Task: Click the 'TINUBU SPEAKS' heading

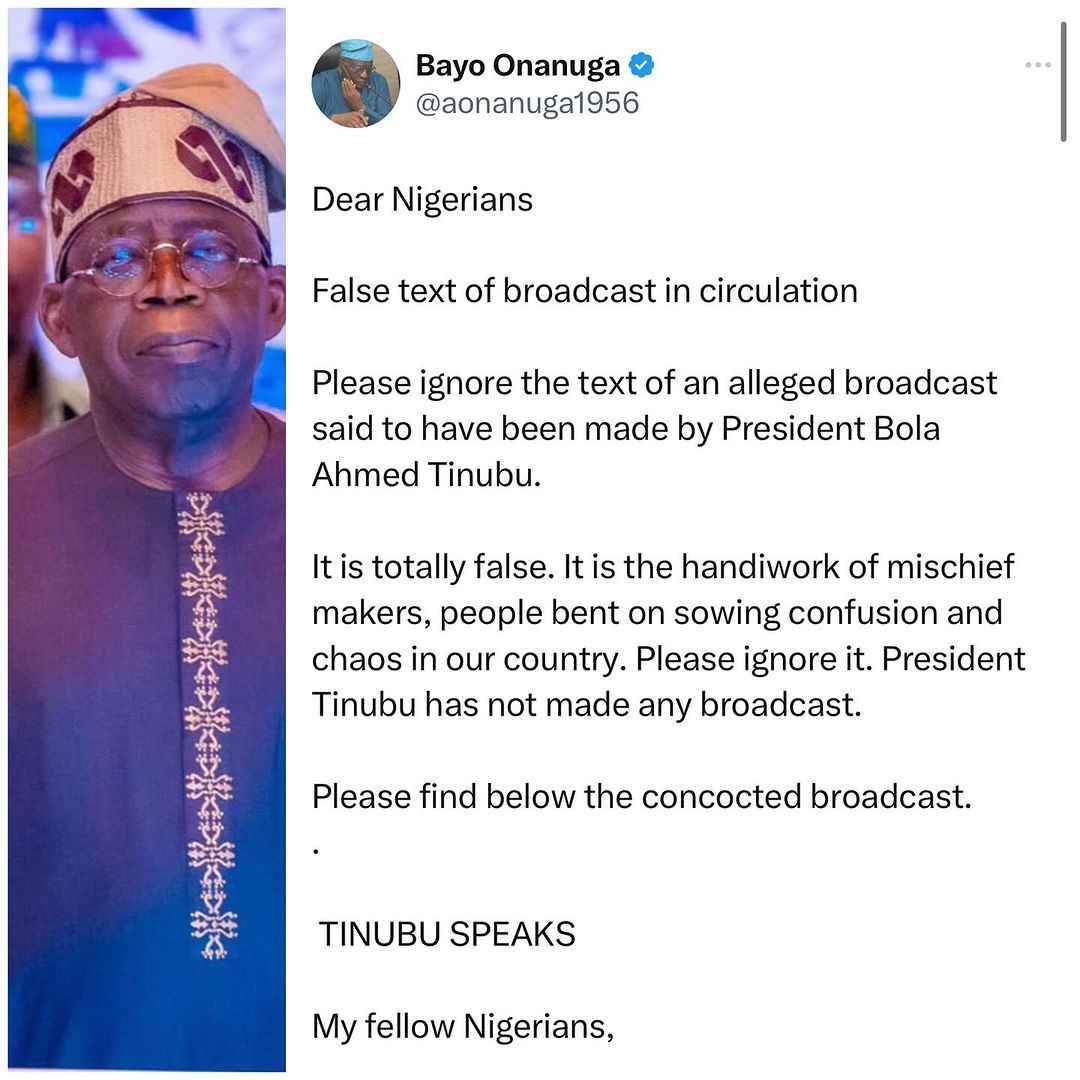Action: coord(447,935)
